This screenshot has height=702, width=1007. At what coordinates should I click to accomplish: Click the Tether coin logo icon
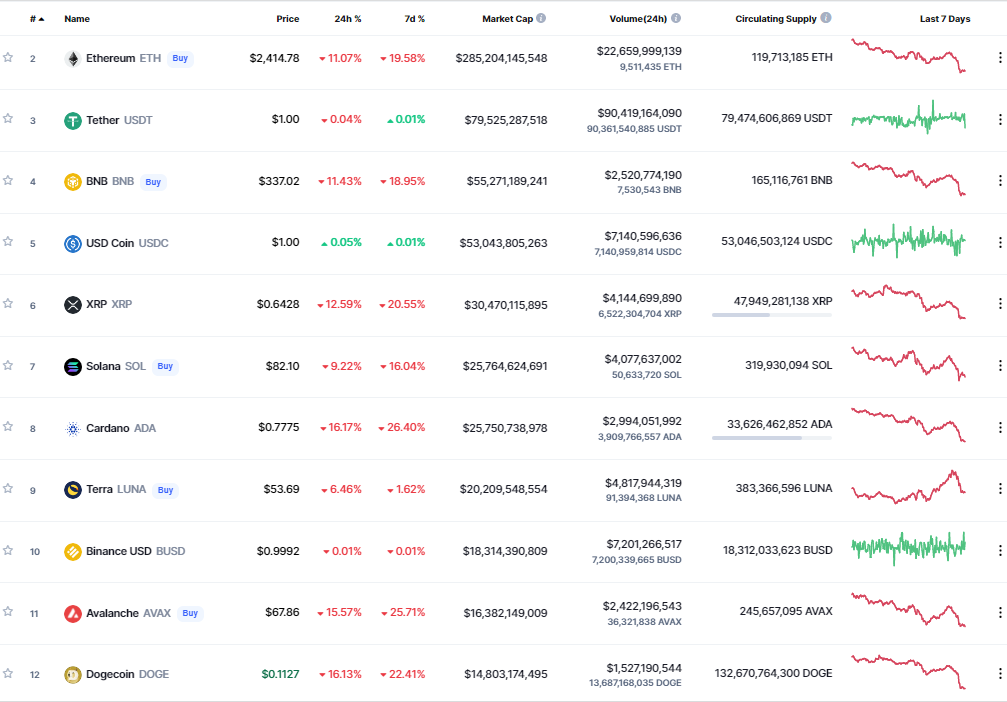(73, 120)
